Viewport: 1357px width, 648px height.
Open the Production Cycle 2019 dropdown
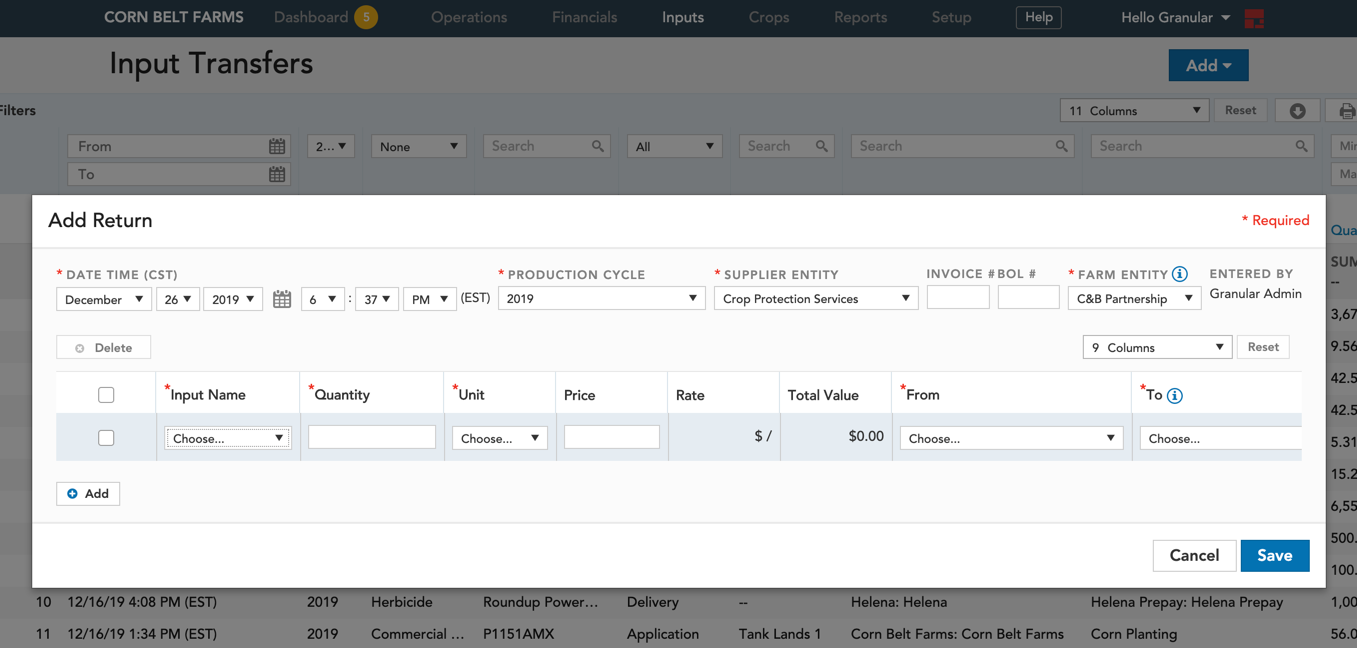tap(600, 299)
